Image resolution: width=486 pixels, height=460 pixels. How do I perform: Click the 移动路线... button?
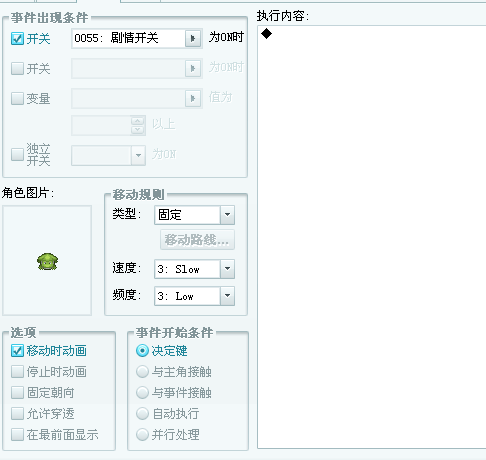tap(197, 240)
